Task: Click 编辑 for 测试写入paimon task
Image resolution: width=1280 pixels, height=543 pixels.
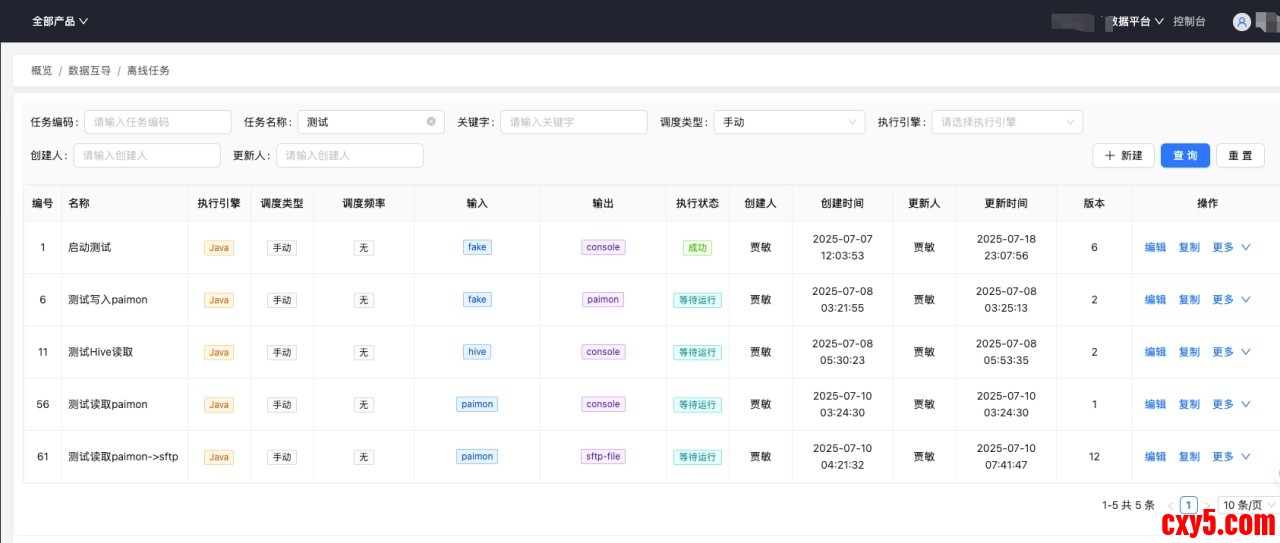Action: point(1155,300)
